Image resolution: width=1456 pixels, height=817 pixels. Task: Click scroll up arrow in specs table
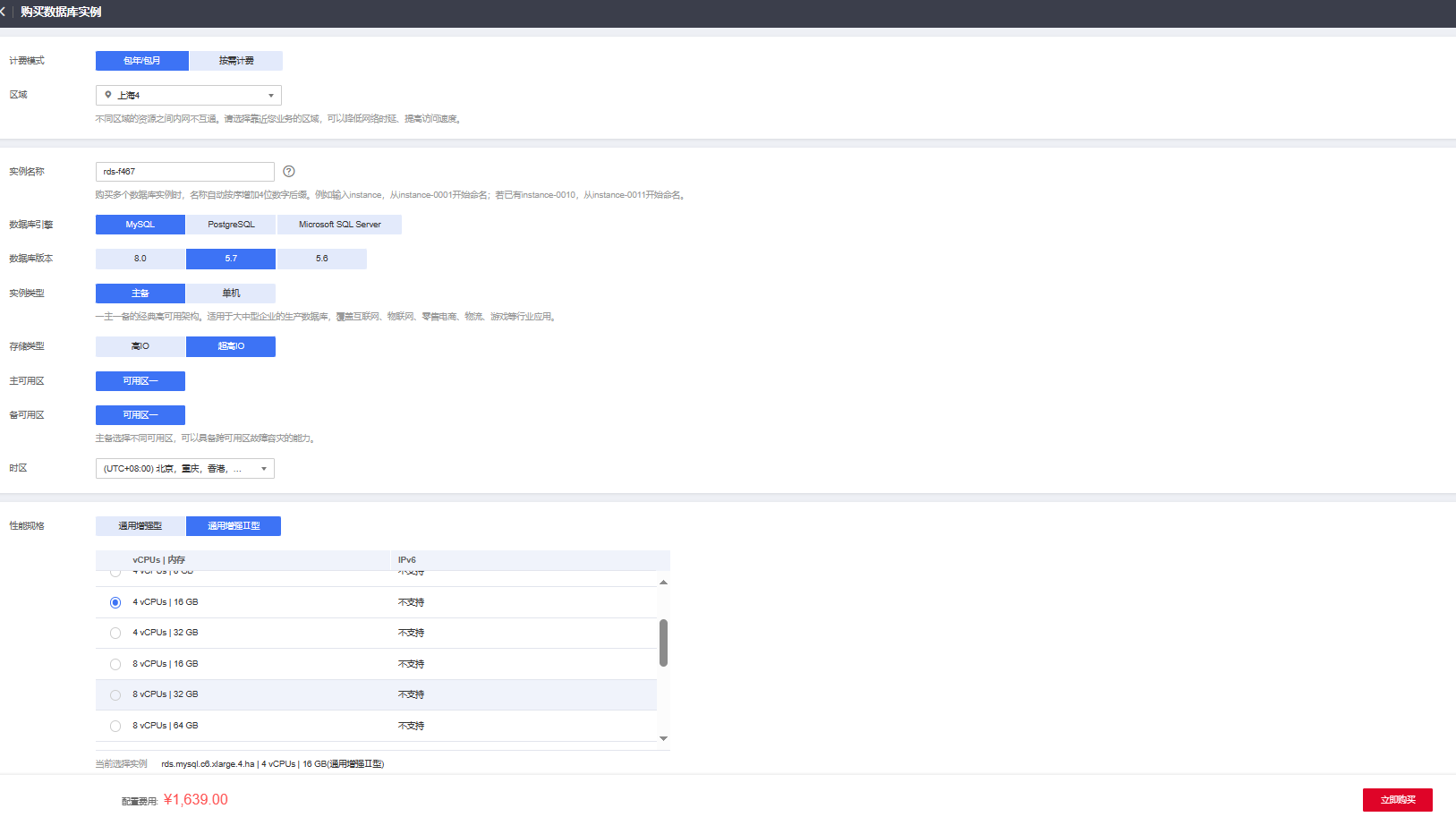coord(663,583)
